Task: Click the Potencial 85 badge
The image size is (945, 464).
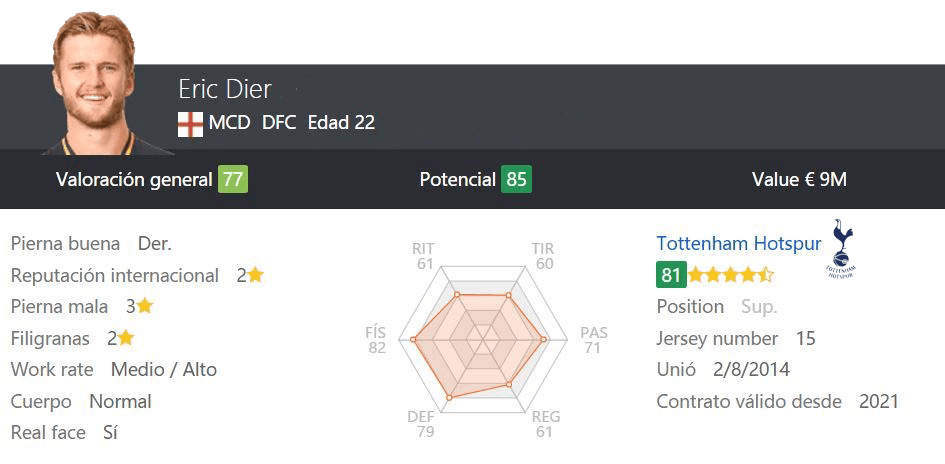Action: (516, 179)
